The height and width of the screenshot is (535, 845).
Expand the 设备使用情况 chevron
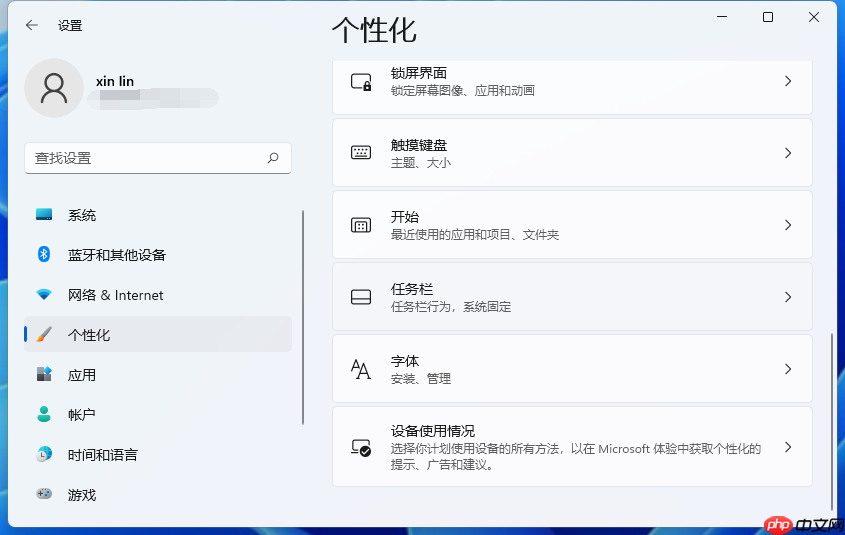pos(788,447)
